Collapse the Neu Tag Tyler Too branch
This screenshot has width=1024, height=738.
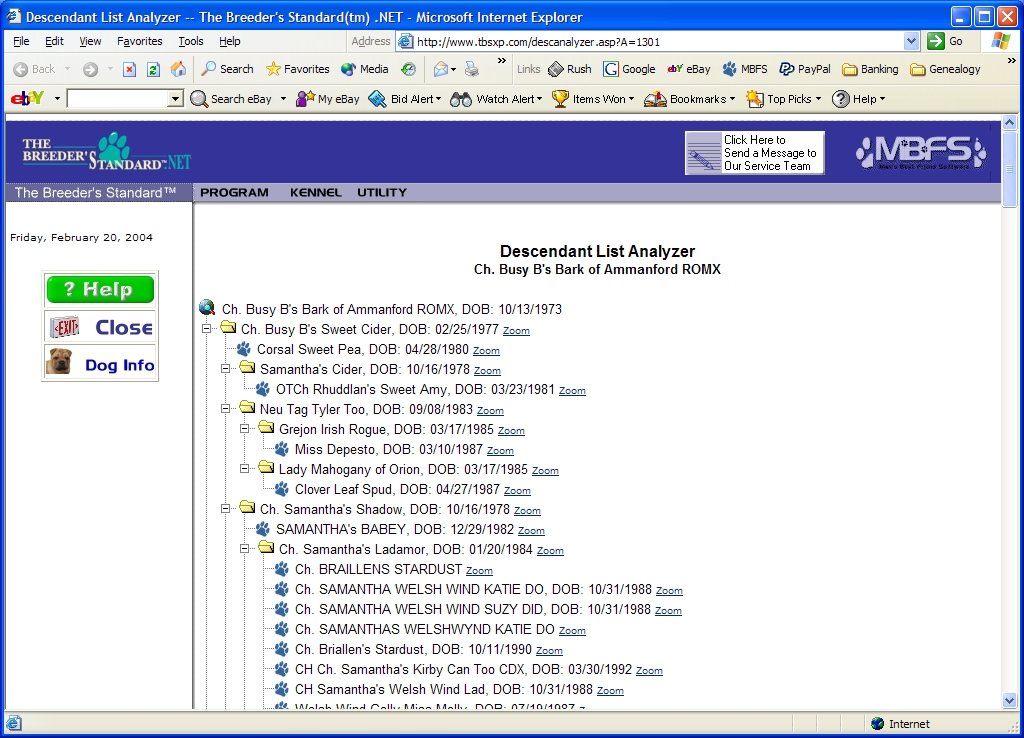tap(226, 408)
